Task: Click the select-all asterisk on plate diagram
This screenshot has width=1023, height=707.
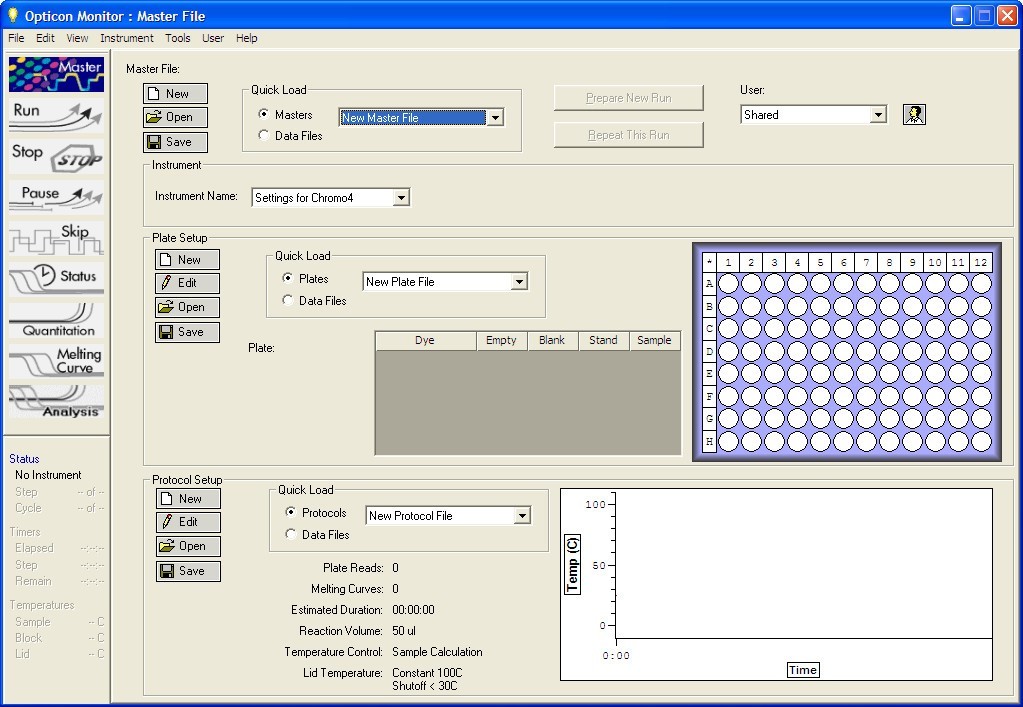Action: [709, 262]
